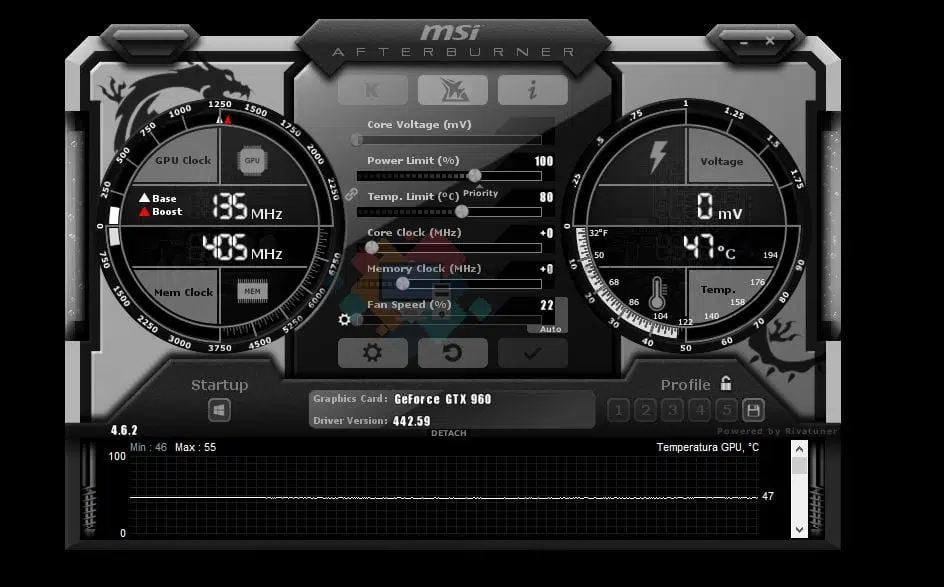Click the monitoring graph scrollbar thumb
Viewport: 944px width, 587px height.
pyautogui.click(x=800, y=466)
